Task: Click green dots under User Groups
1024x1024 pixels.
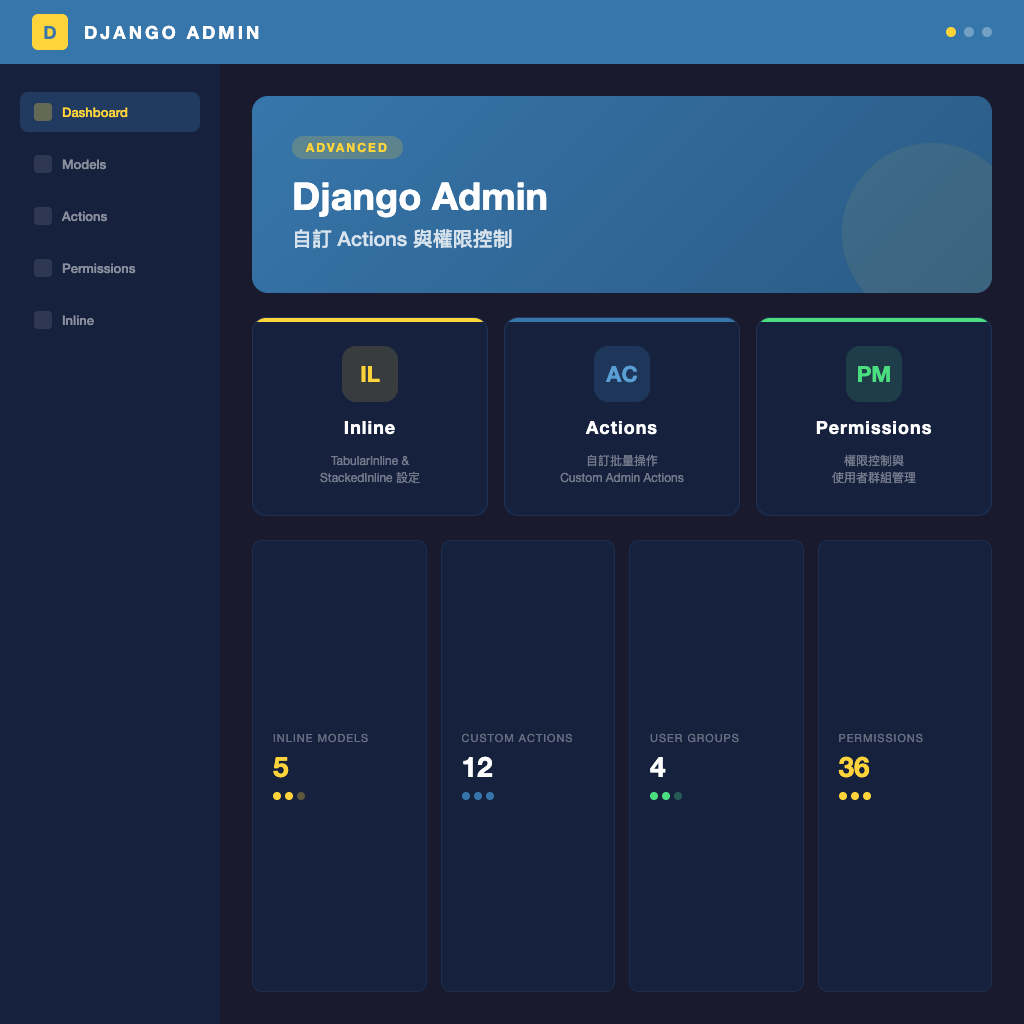Action: (x=666, y=796)
